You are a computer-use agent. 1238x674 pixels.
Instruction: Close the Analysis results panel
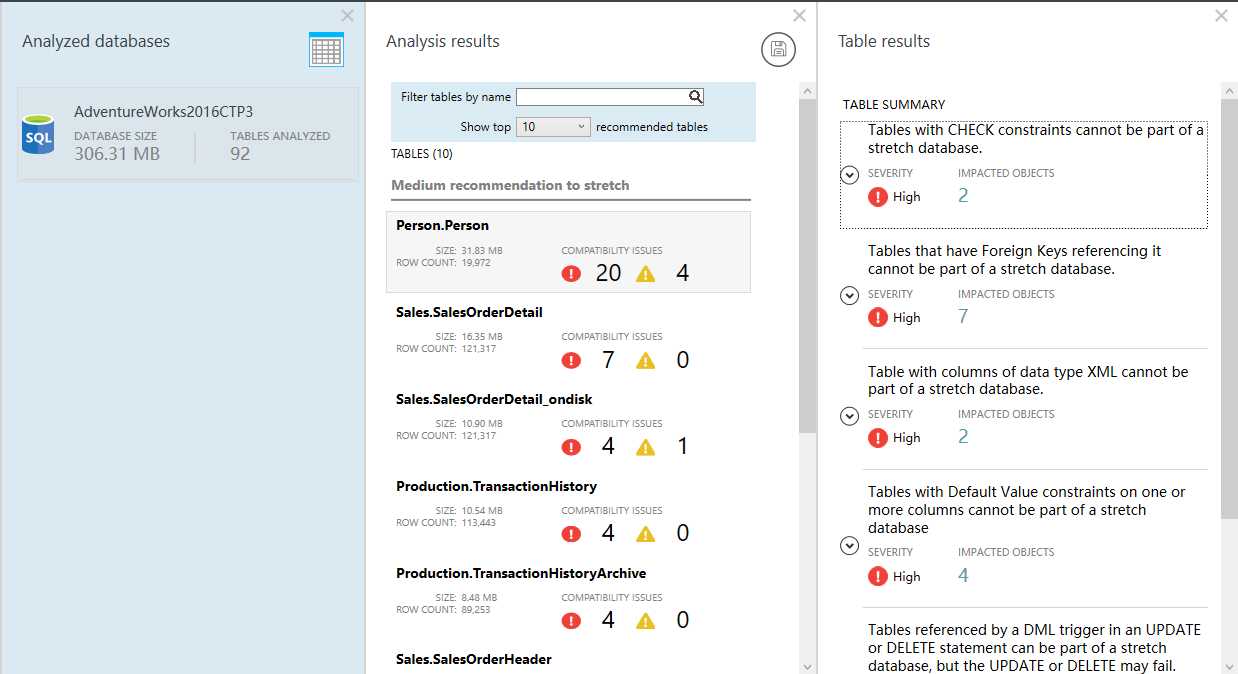(x=799, y=15)
